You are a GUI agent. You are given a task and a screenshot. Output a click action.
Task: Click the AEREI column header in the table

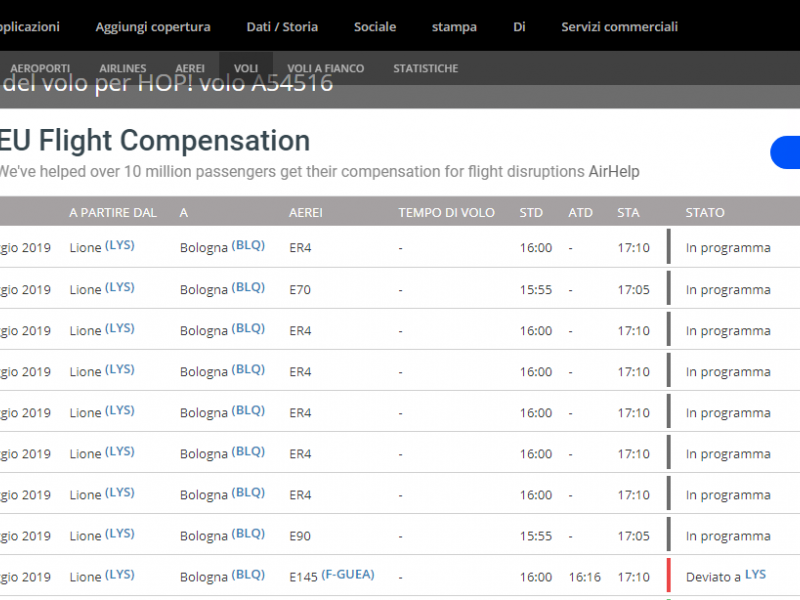pos(306,212)
